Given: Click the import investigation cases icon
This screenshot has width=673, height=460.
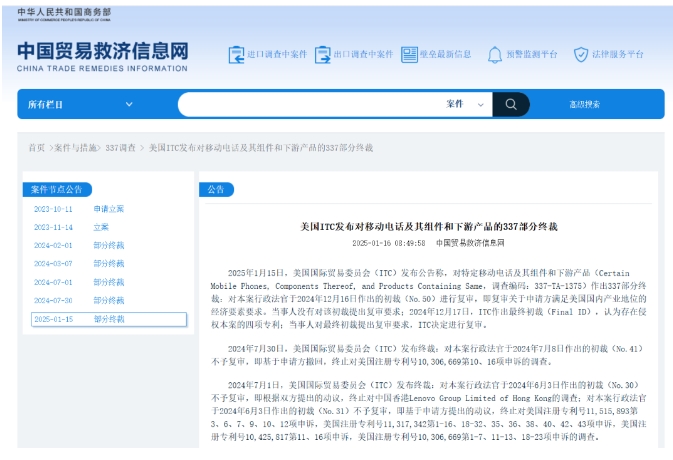Looking at the screenshot, I should [x=236, y=54].
